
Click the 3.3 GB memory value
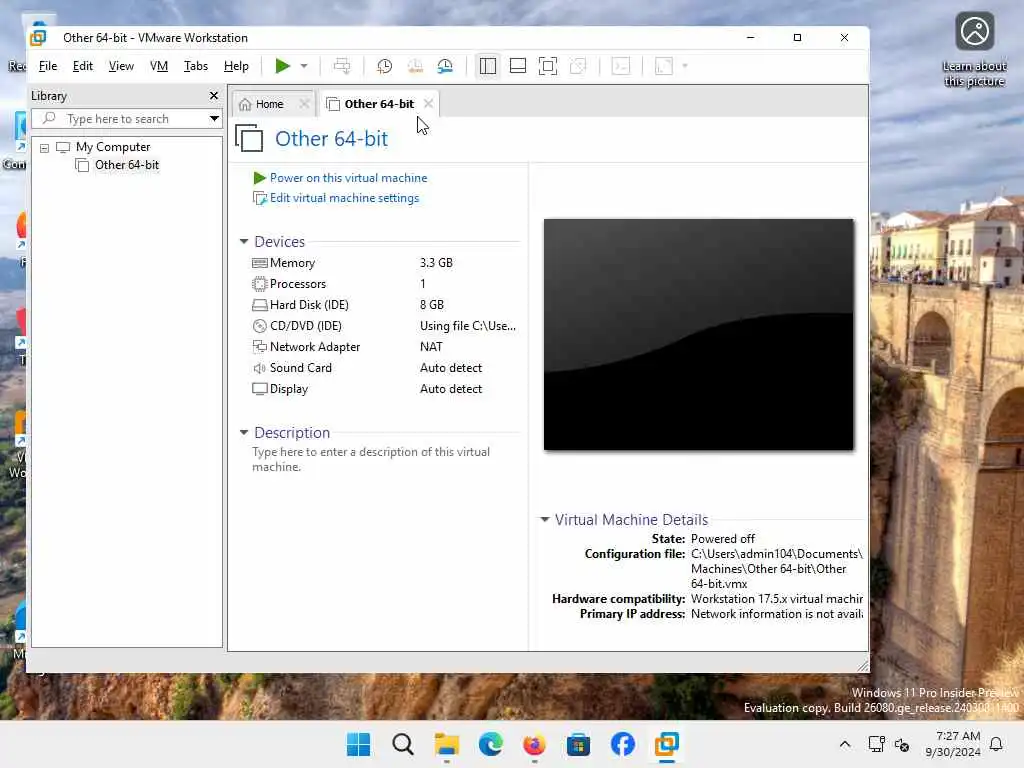coord(436,263)
